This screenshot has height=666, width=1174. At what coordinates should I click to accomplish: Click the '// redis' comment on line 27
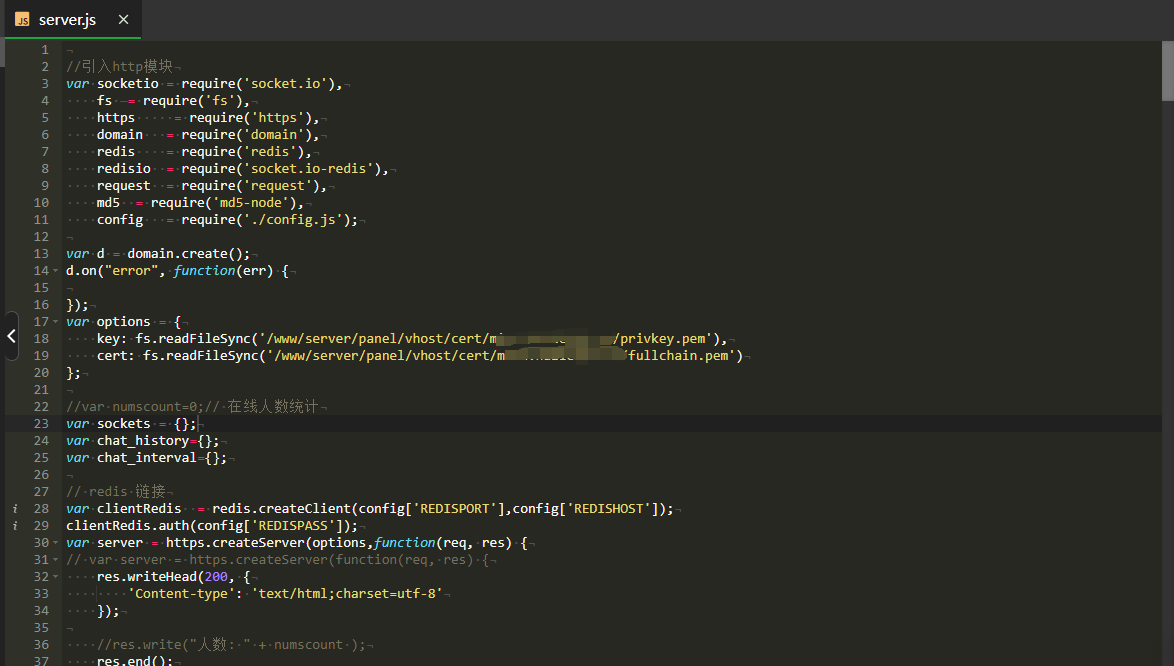coord(115,492)
